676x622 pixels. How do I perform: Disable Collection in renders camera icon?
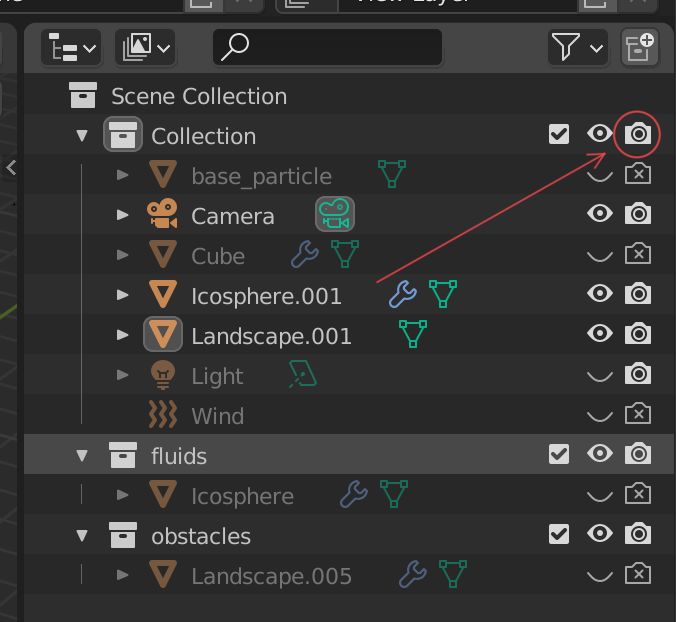[x=638, y=134]
